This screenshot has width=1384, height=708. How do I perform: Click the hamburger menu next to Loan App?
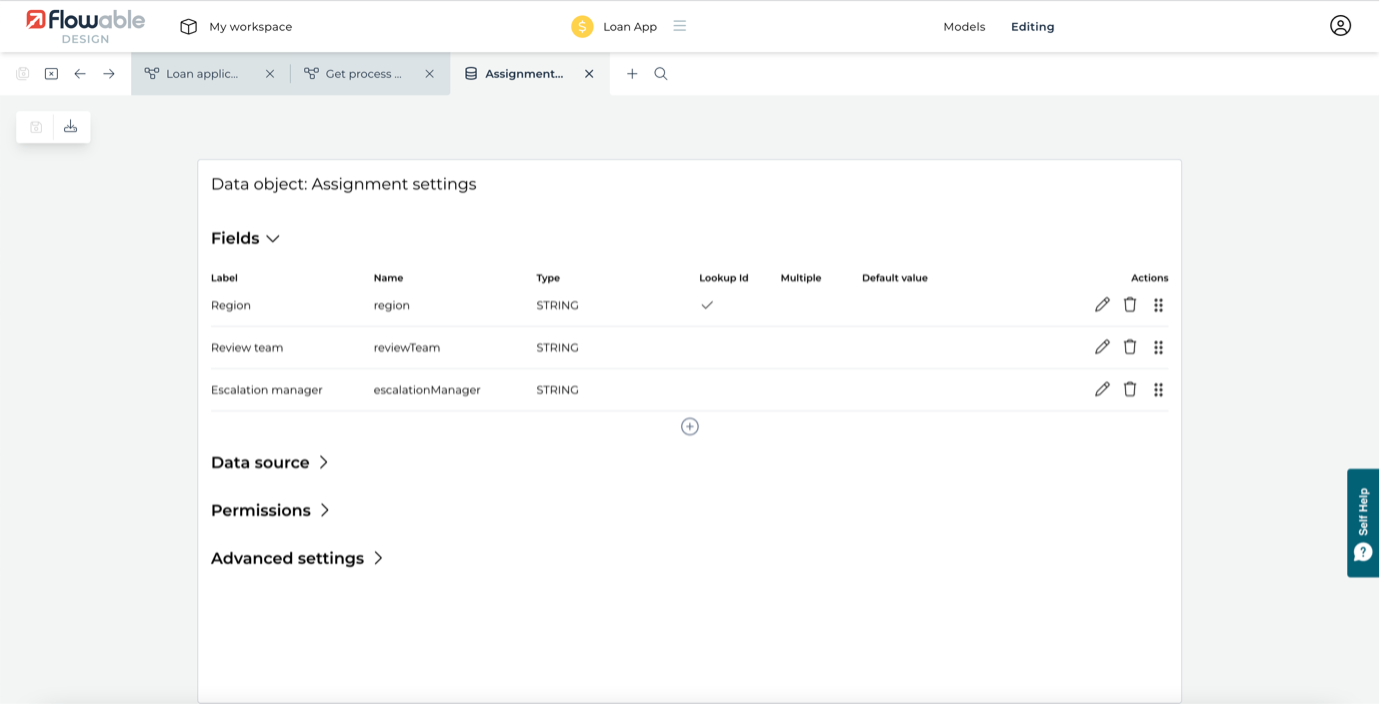coord(680,27)
